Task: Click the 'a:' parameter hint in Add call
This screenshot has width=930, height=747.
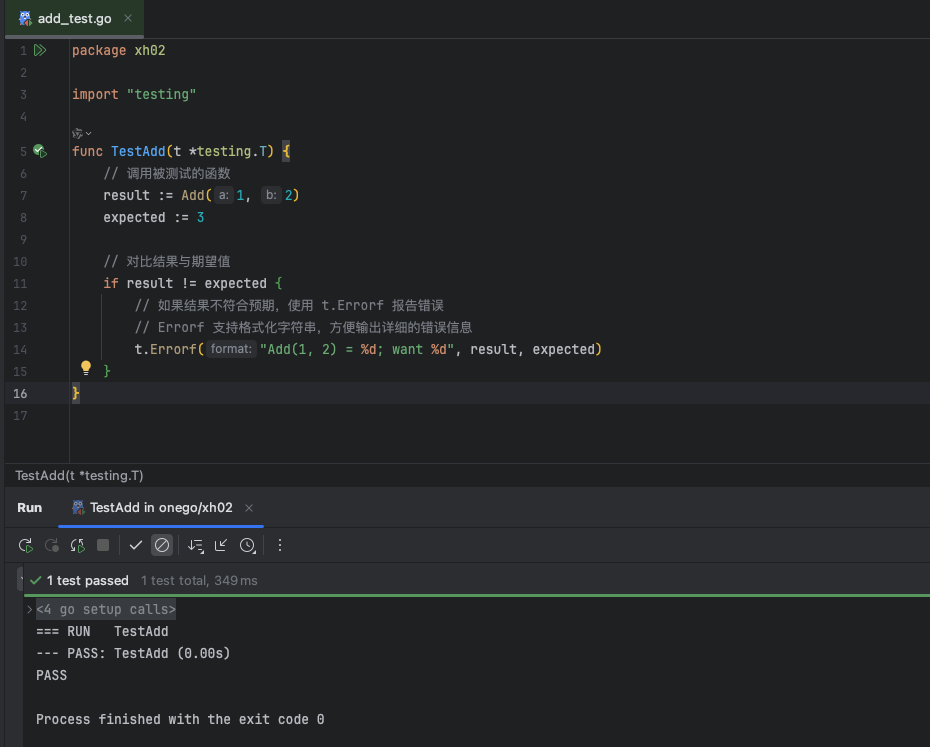Action: click(224, 195)
